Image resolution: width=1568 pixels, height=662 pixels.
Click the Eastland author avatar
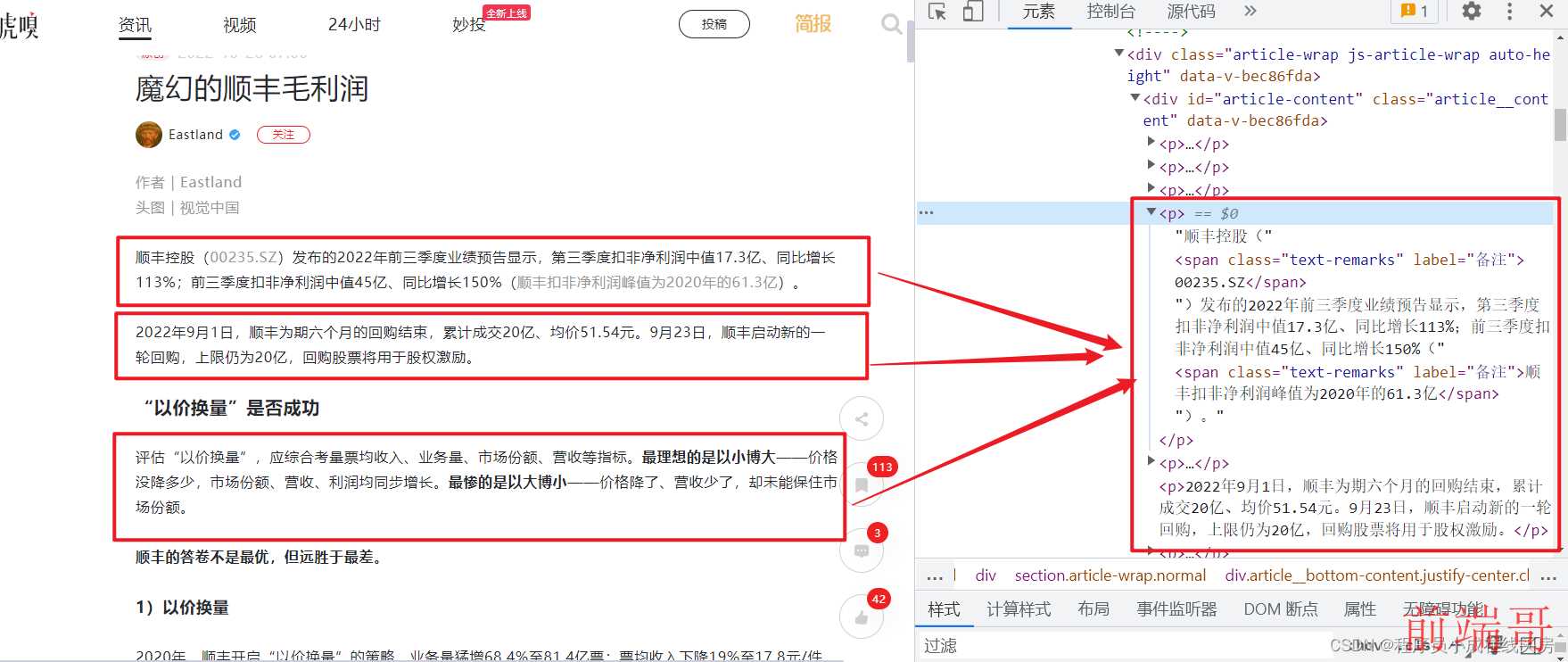(x=149, y=135)
